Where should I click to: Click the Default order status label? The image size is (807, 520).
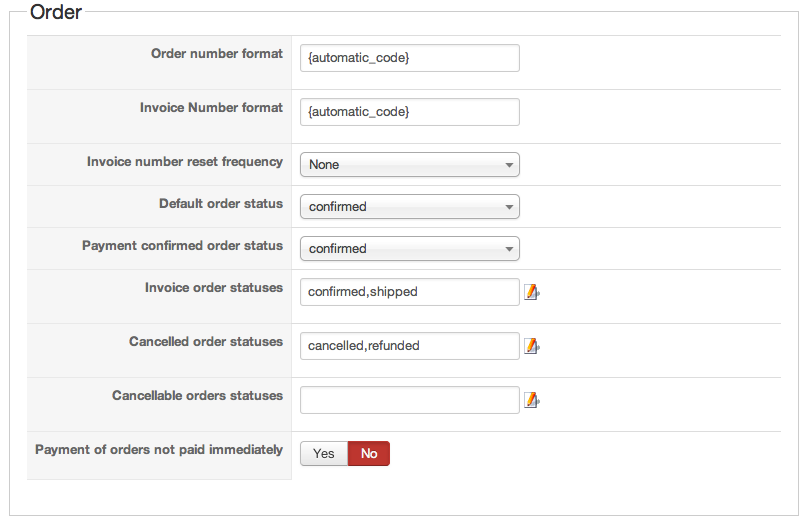tap(221, 204)
